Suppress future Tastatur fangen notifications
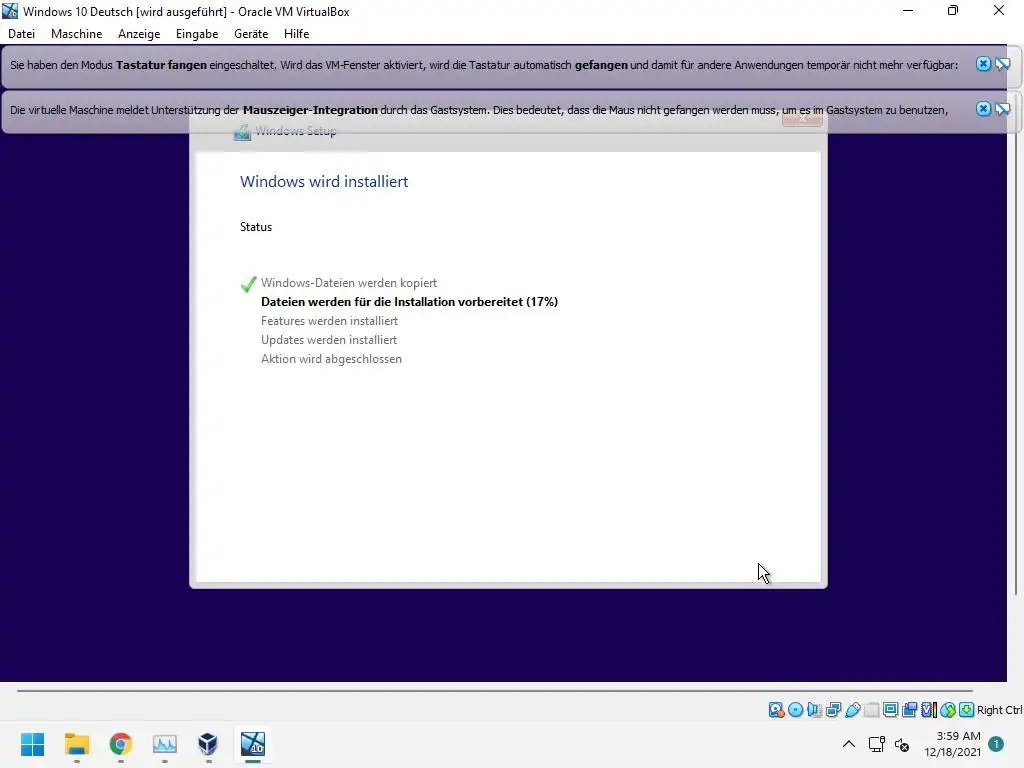This screenshot has height=768, width=1024. click(x=1002, y=64)
